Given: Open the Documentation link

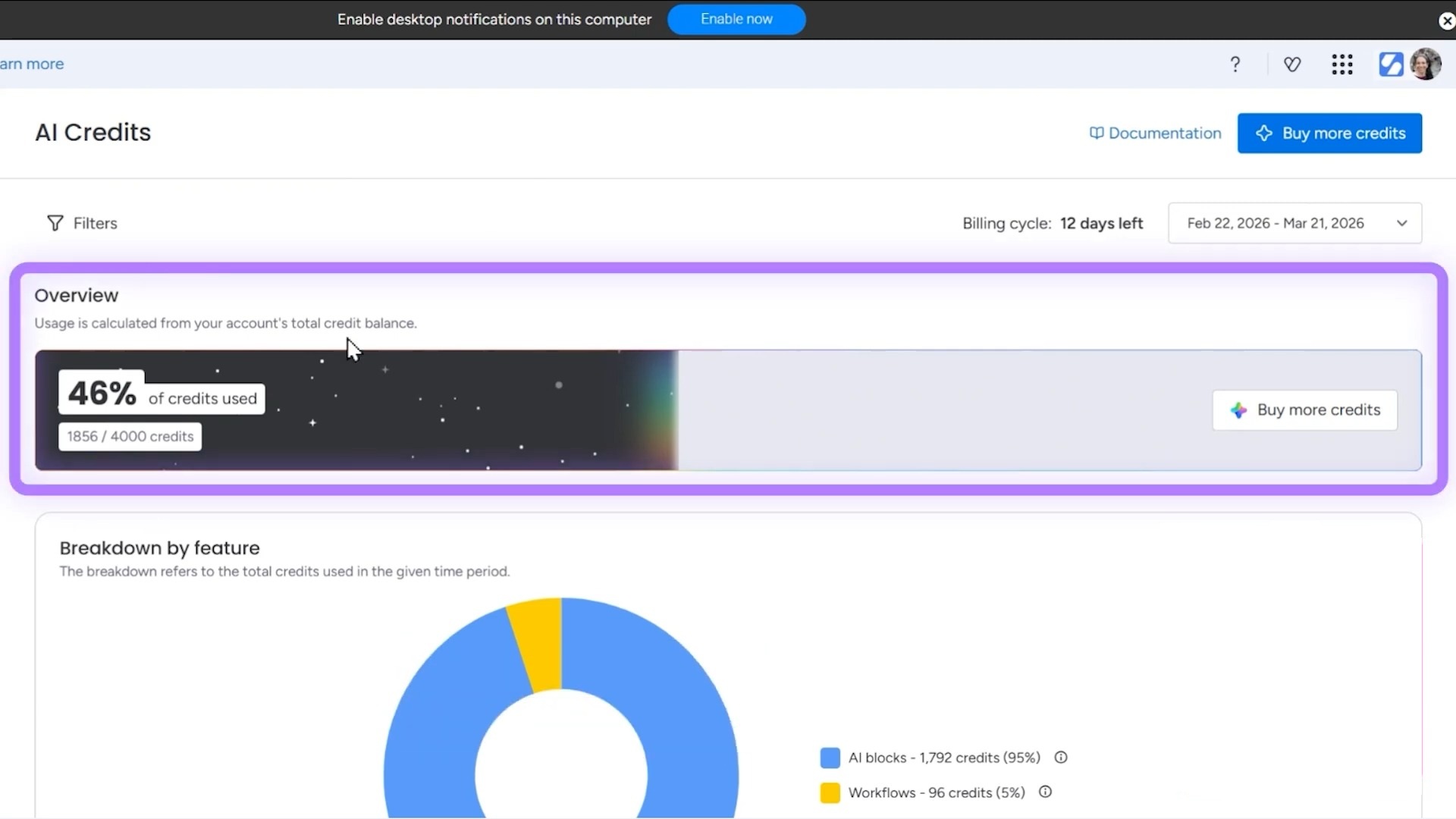Looking at the screenshot, I should coord(1165,133).
